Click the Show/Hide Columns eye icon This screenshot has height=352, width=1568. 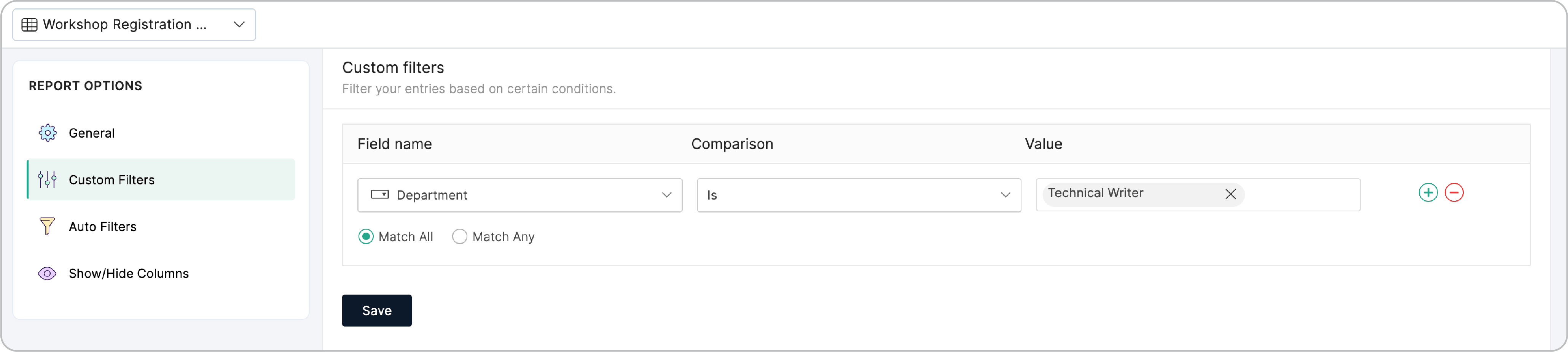pyautogui.click(x=47, y=274)
